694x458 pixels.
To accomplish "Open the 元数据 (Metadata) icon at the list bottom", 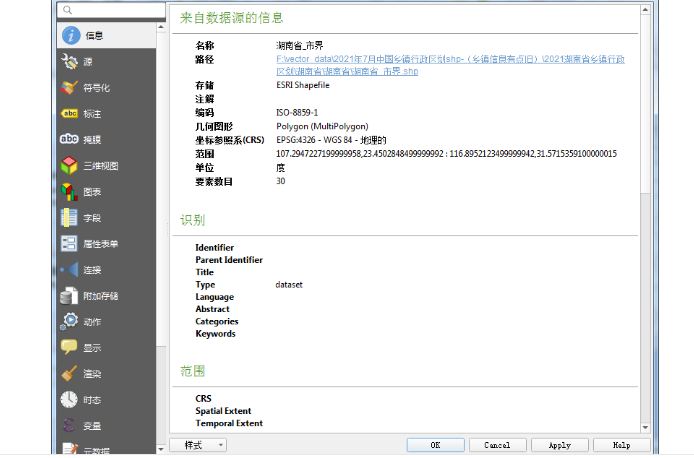I will tap(70, 450).
